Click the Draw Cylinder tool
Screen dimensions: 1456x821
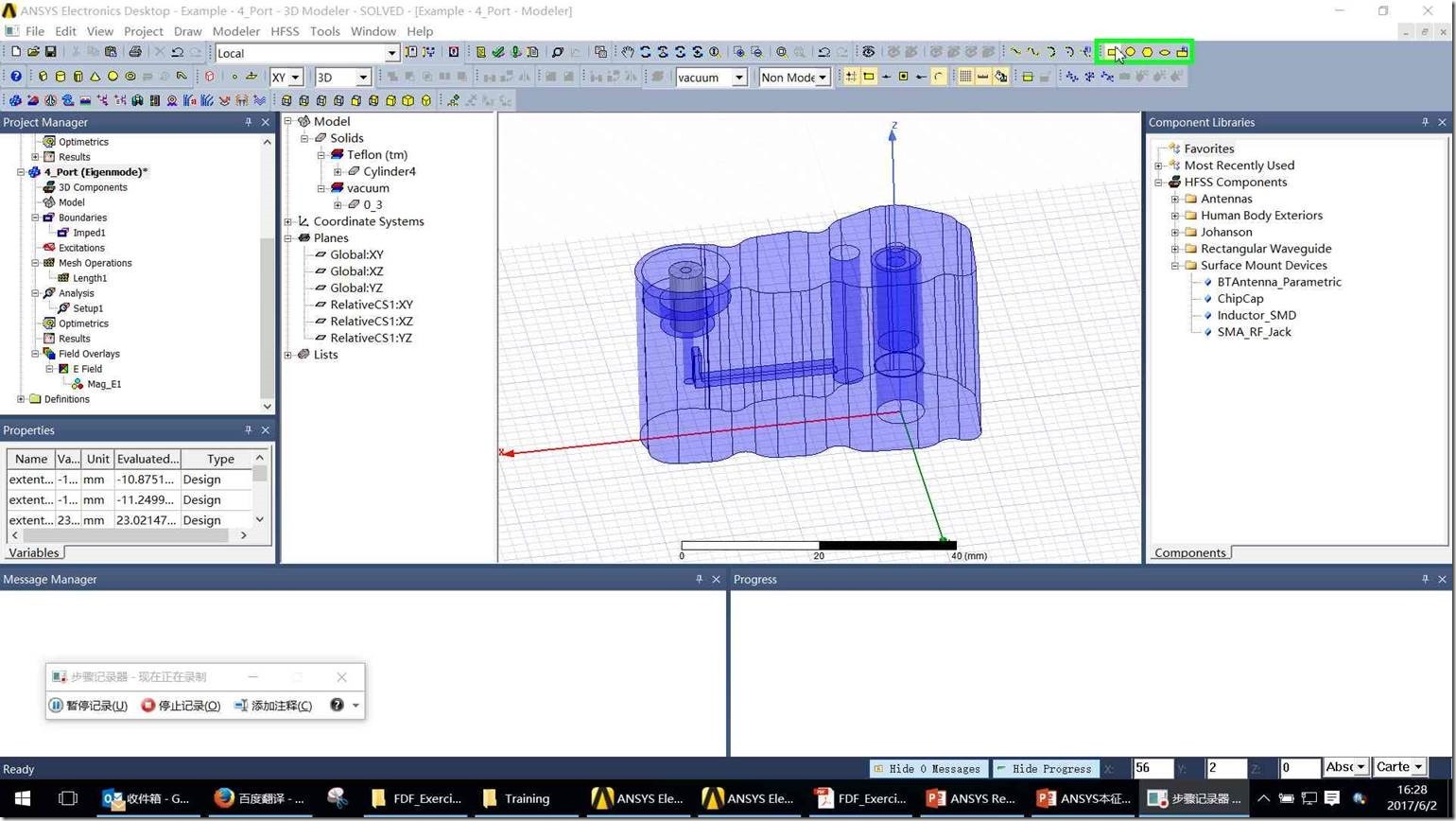(x=61, y=77)
